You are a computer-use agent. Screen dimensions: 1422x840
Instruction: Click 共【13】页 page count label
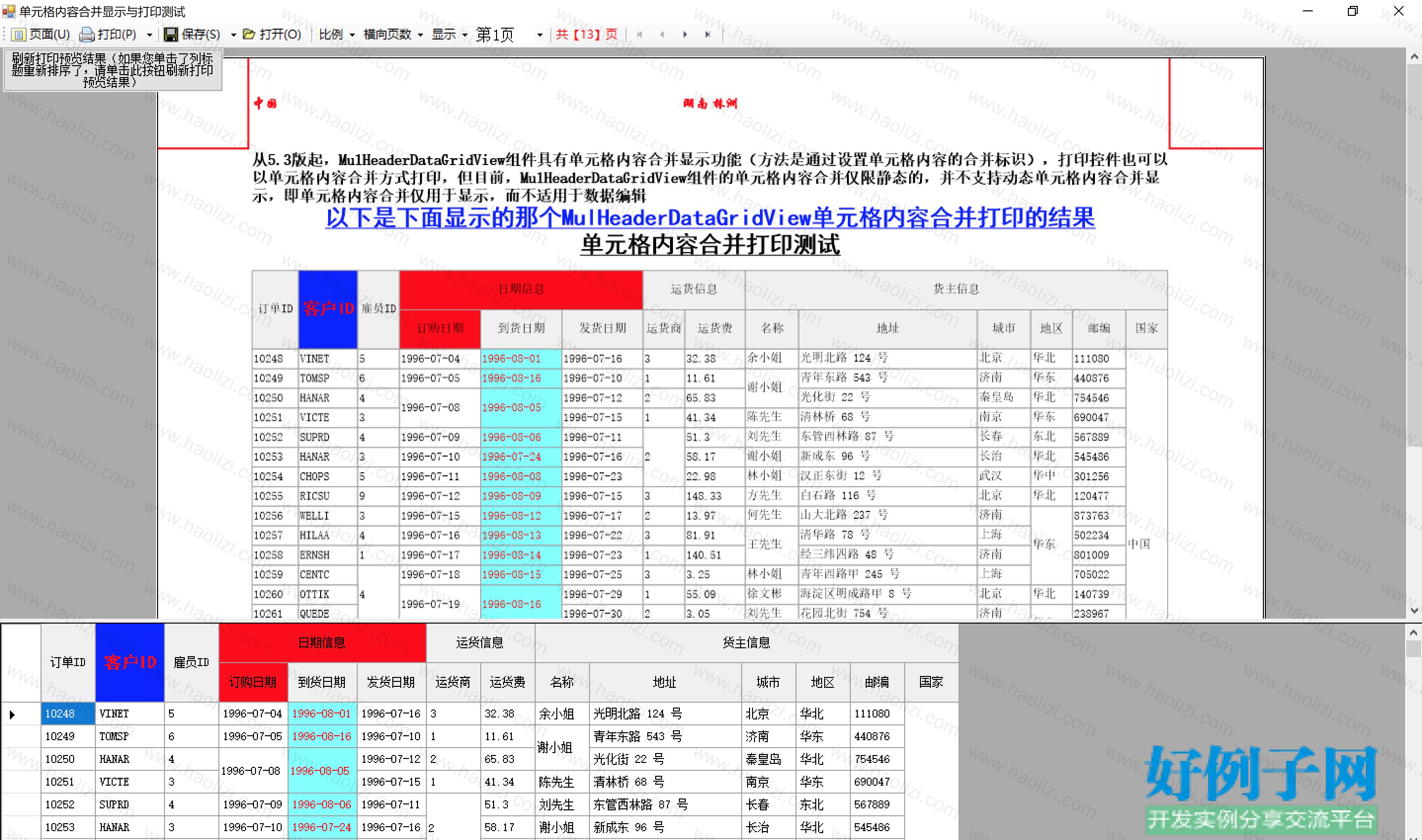587,35
